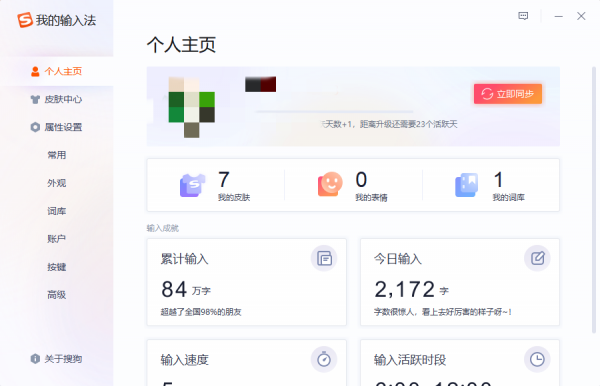Go to 账户 settings
The height and width of the screenshot is (386, 600).
(57, 239)
